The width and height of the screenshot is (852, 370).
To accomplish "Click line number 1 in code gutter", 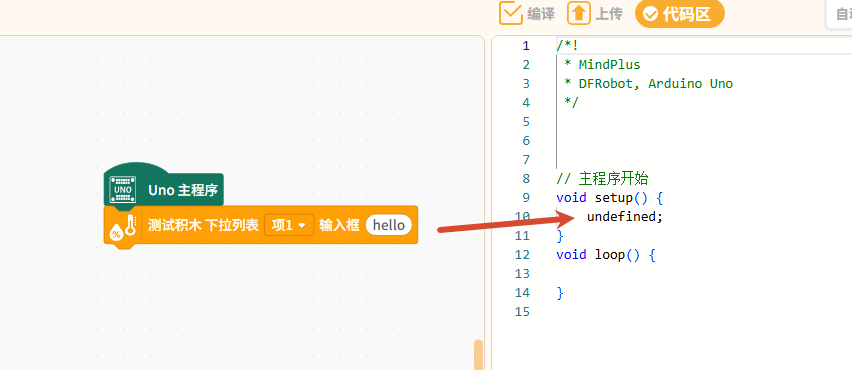I will (x=525, y=46).
